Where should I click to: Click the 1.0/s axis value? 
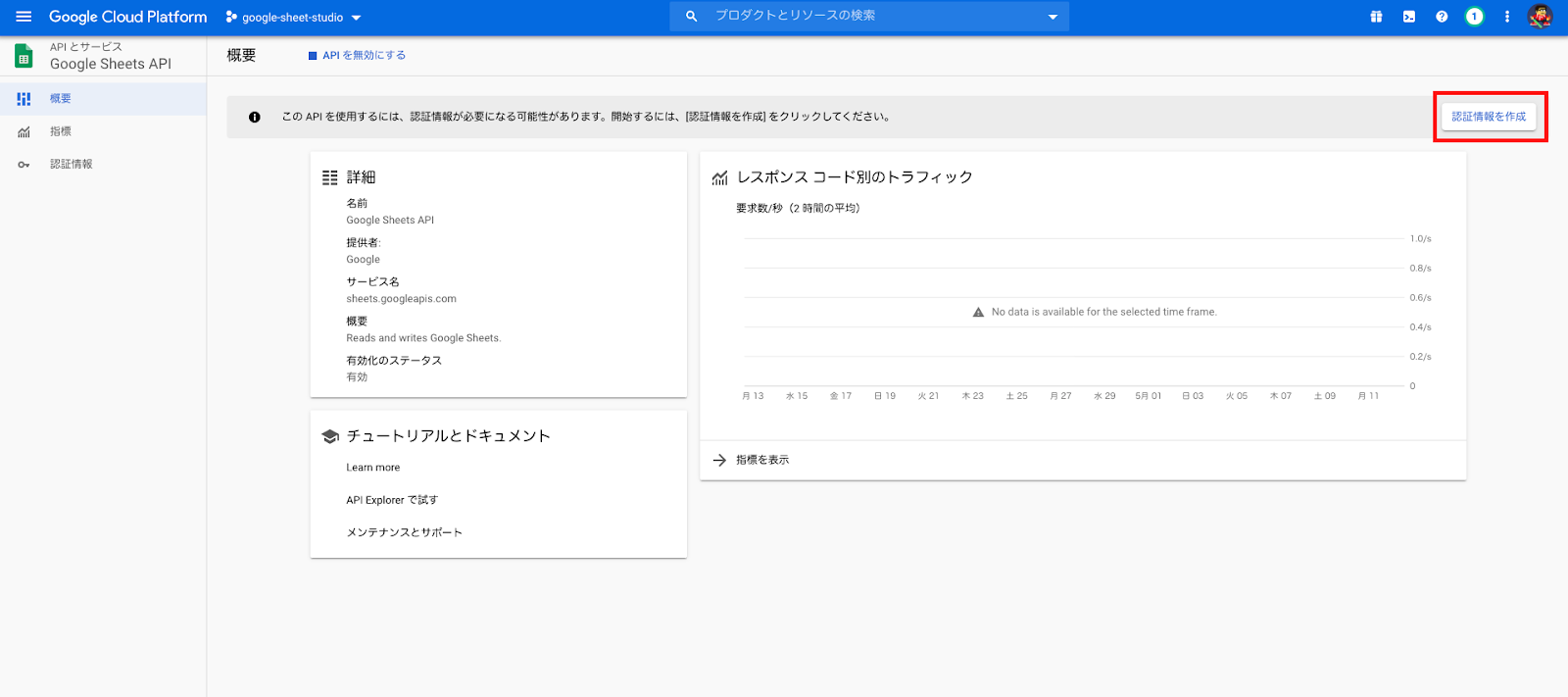click(x=1421, y=239)
